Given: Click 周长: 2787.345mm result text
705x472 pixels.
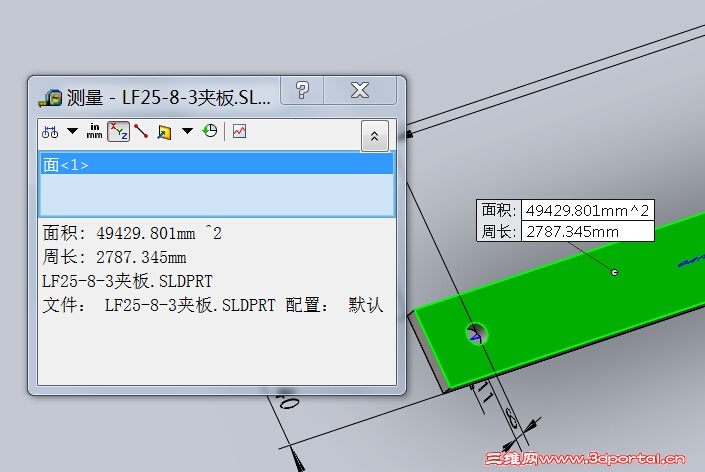Looking at the screenshot, I should pos(114,257).
